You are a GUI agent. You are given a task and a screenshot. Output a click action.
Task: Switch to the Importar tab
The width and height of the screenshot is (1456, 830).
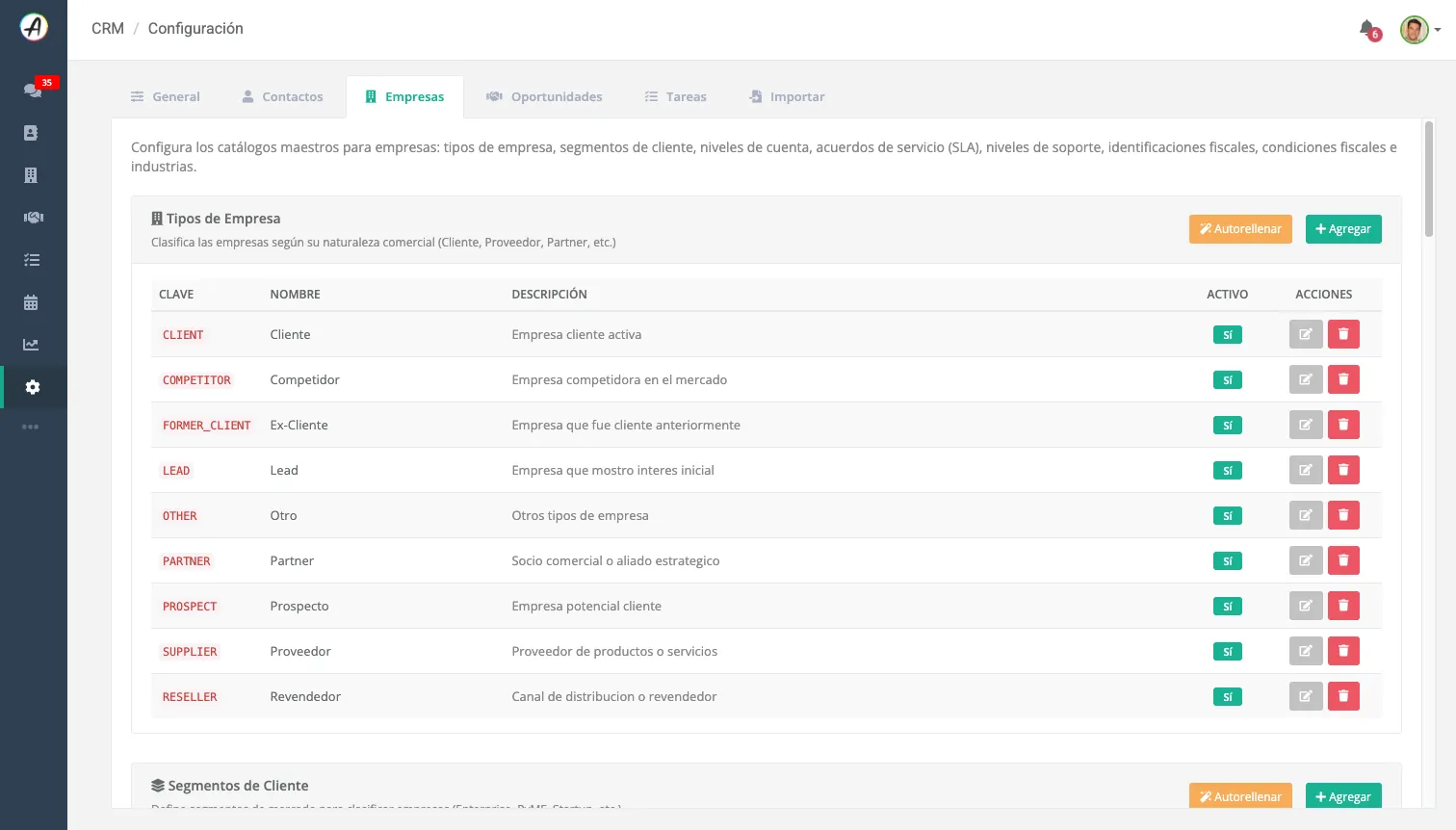coord(787,96)
